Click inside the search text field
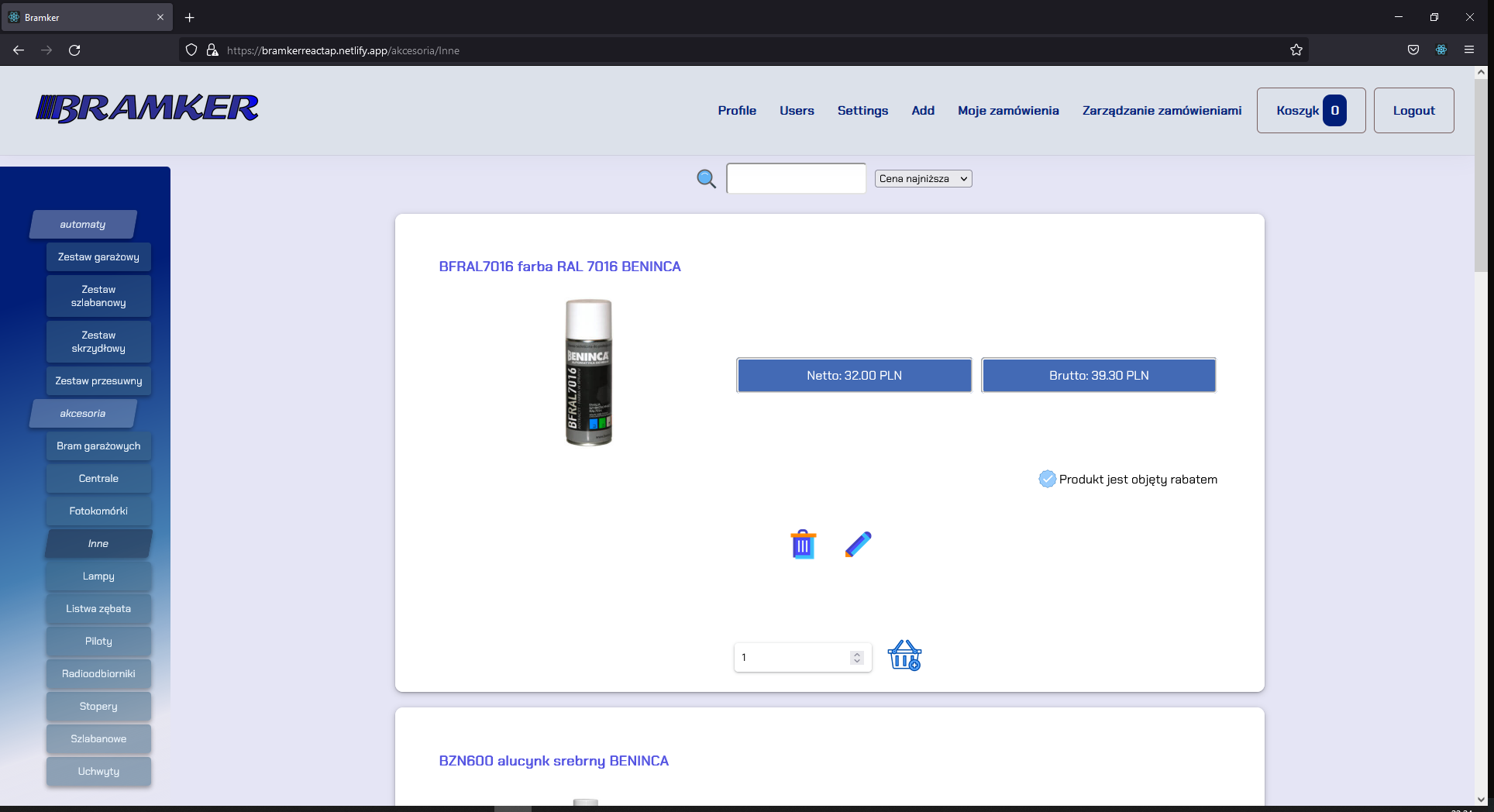 796,178
